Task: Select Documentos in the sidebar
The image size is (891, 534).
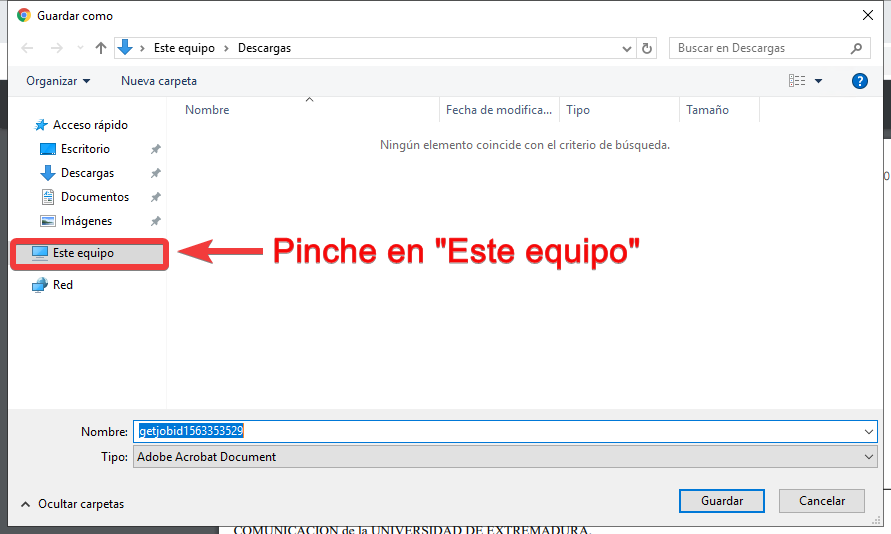Action: point(94,197)
